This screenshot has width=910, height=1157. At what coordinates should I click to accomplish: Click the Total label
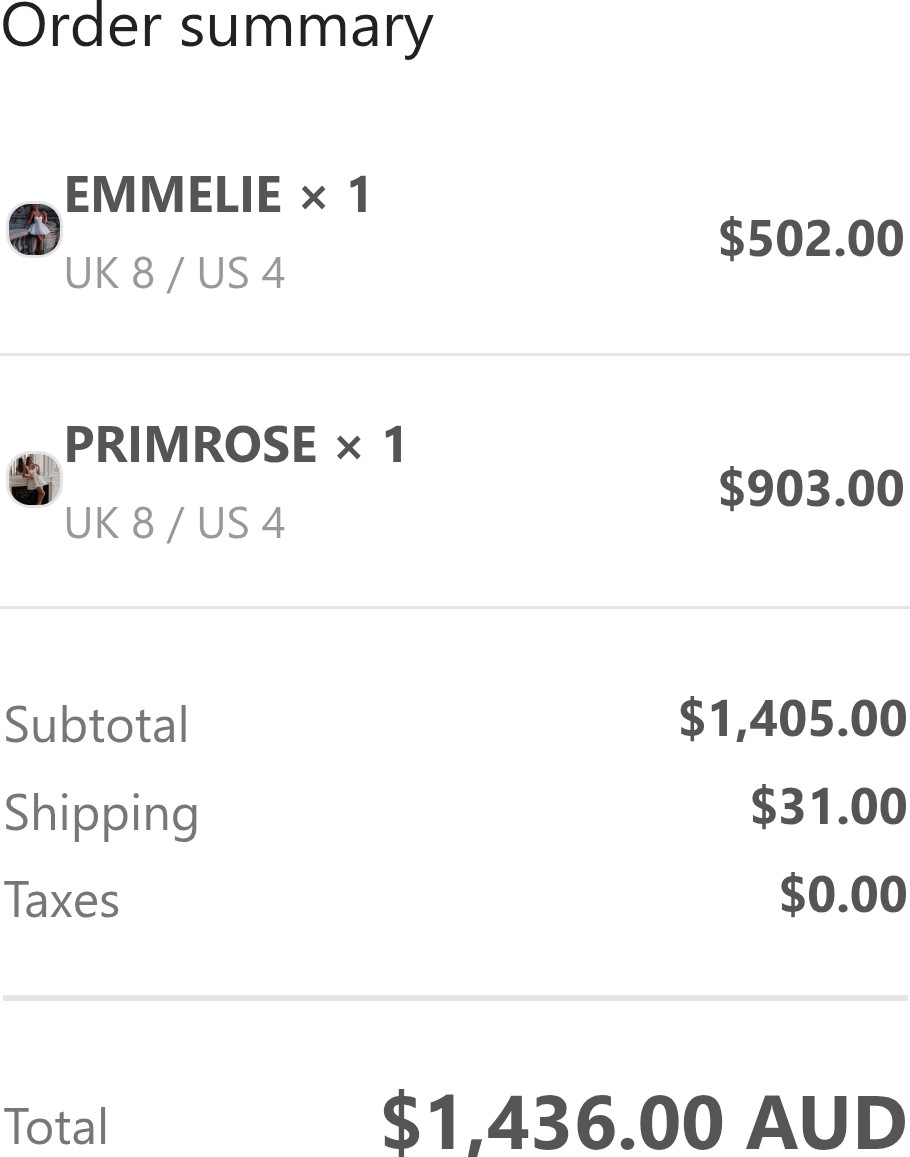coord(56,1127)
